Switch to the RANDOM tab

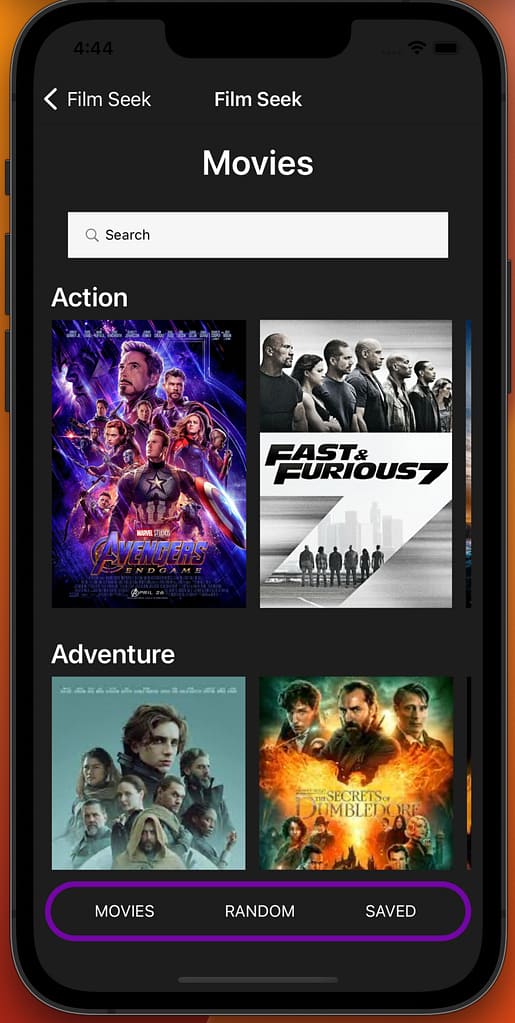coord(260,911)
